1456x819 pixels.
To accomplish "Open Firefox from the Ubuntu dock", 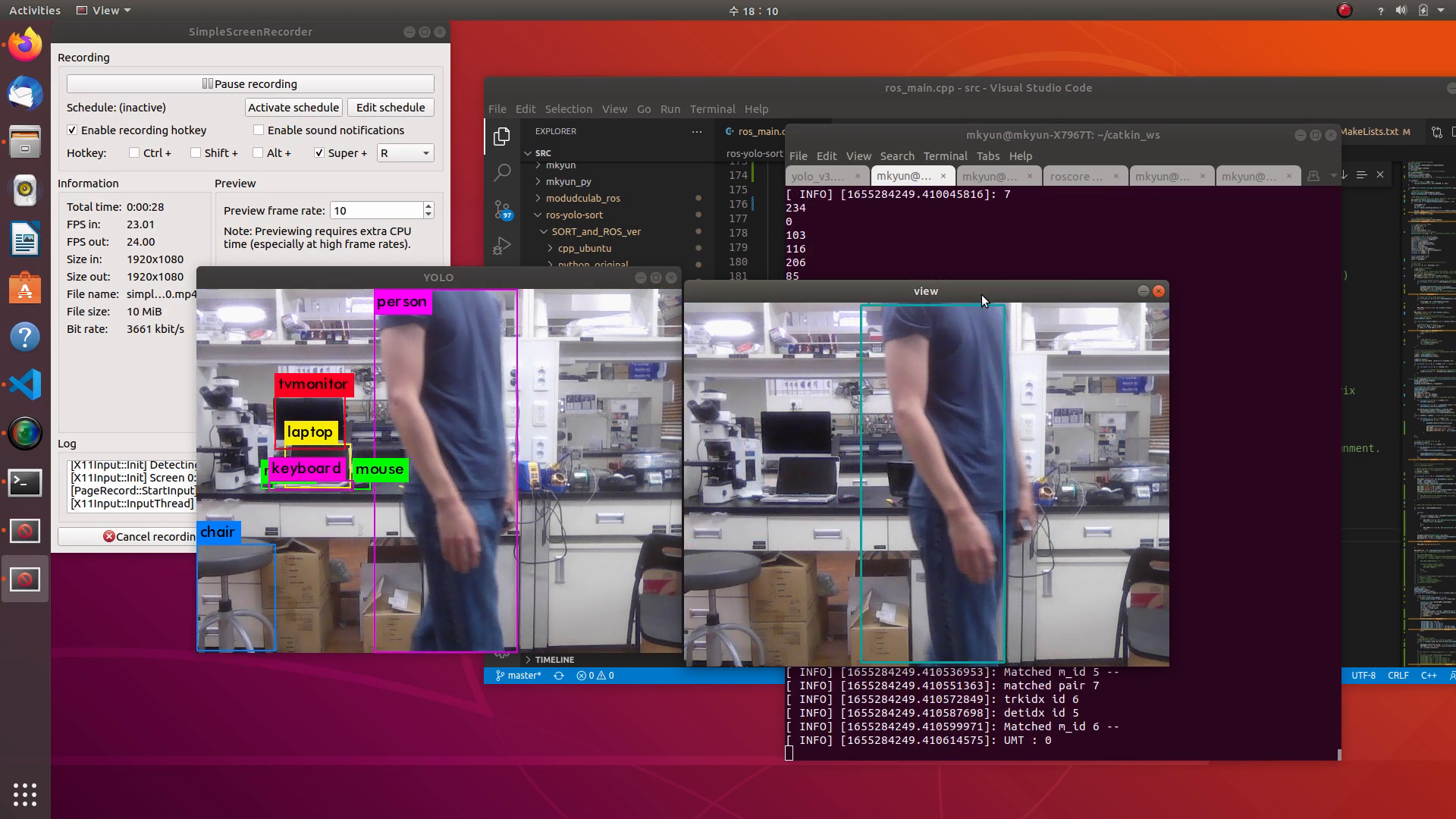I will pyautogui.click(x=25, y=45).
